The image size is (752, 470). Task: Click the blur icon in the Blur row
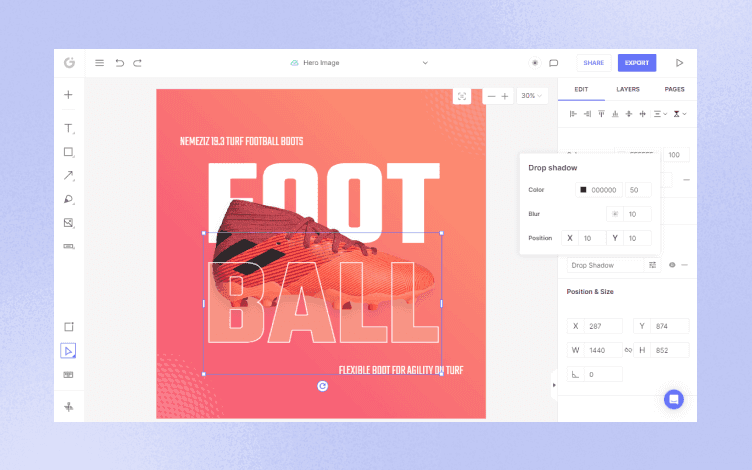615,214
